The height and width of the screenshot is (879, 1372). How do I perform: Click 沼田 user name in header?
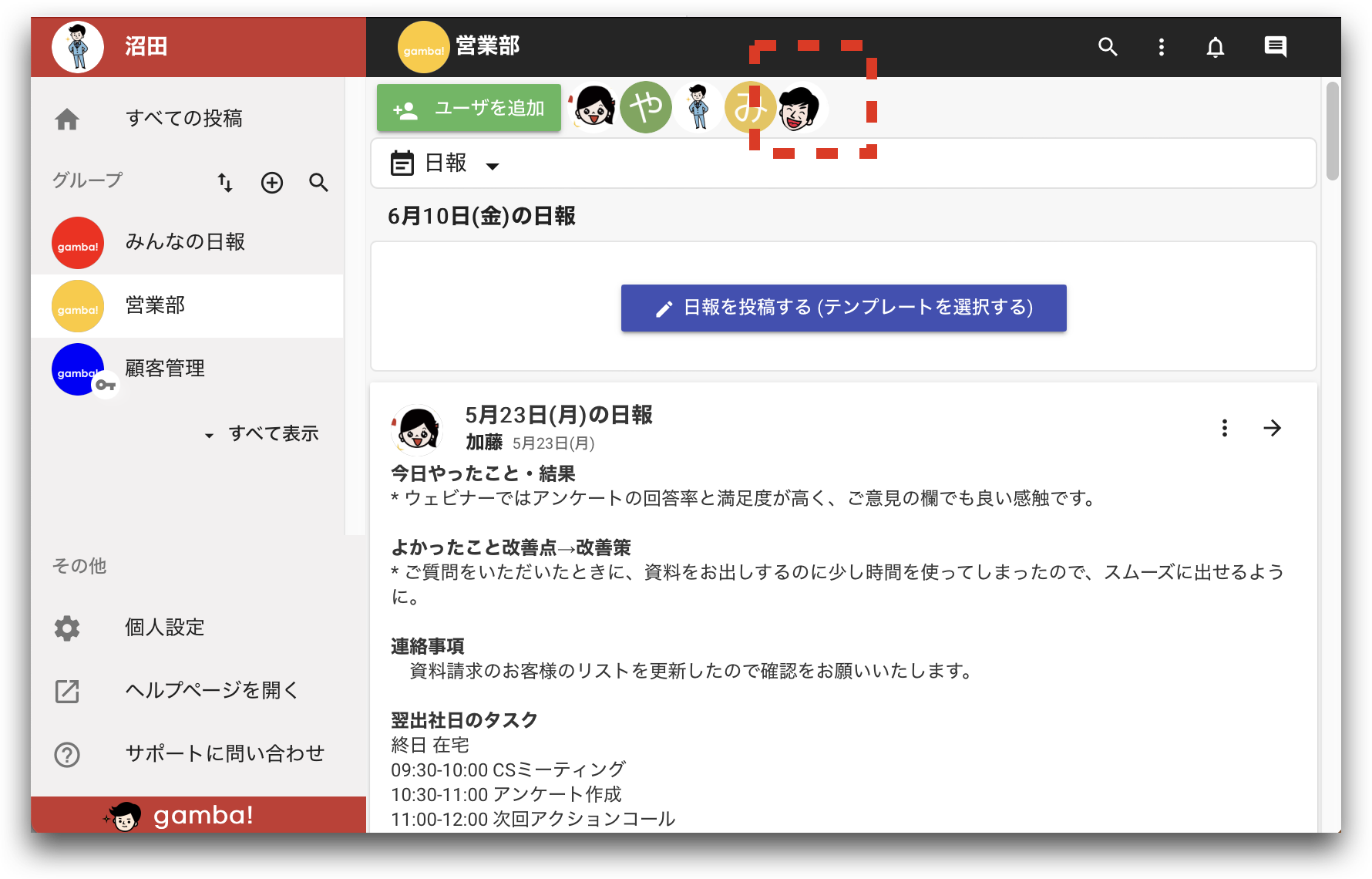pyautogui.click(x=146, y=46)
